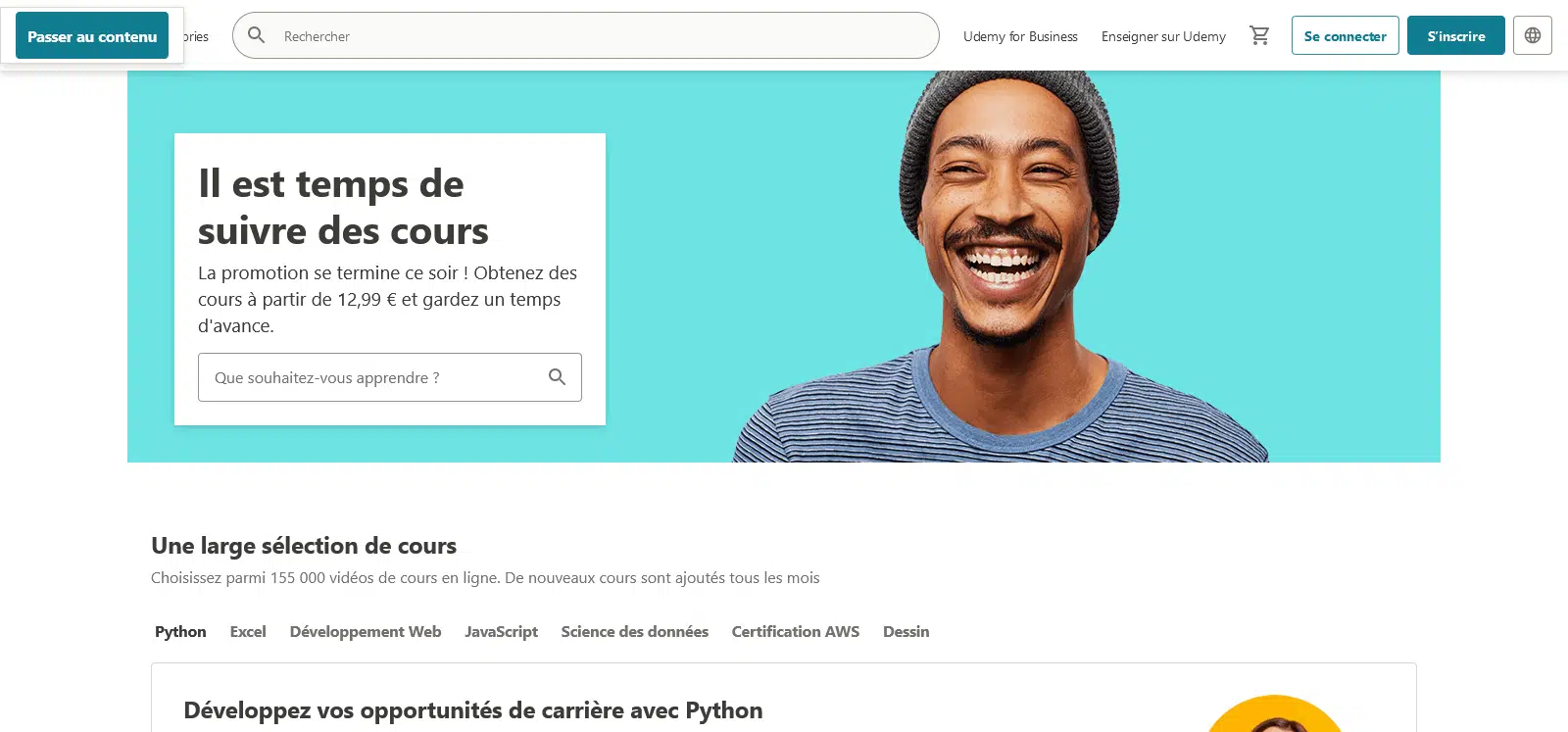1568x732 pixels.
Task: Open the Enseigner sur Udemy link
Action: click(x=1163, y=36)
